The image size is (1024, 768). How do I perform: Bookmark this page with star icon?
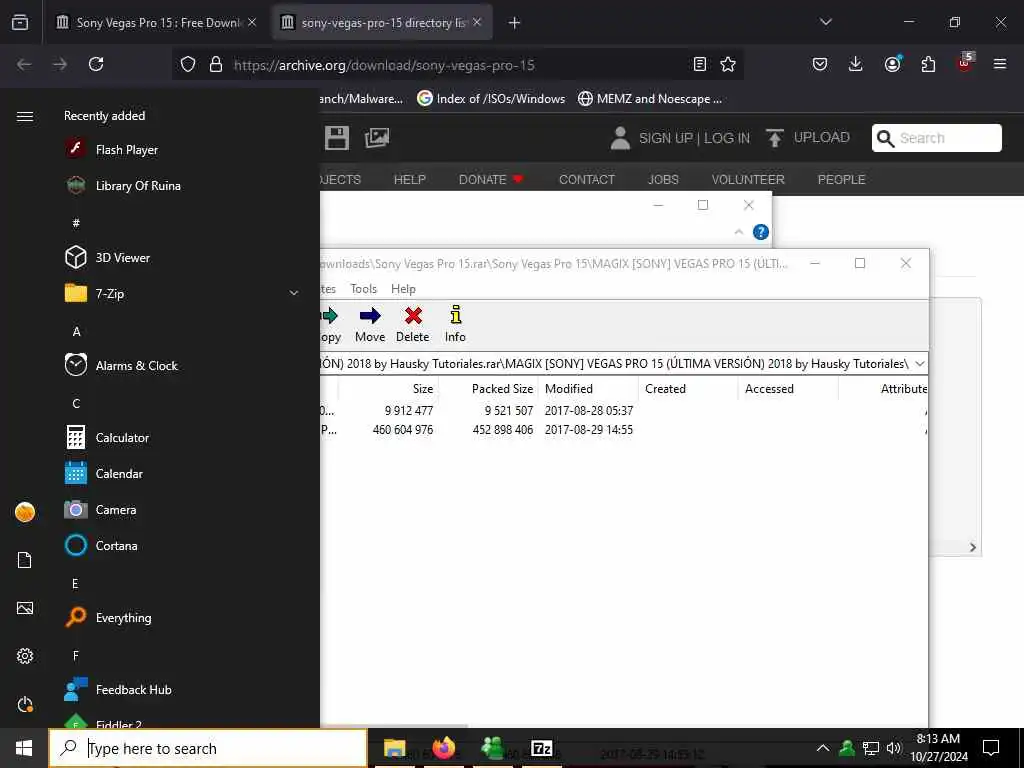tap(728, 64)
